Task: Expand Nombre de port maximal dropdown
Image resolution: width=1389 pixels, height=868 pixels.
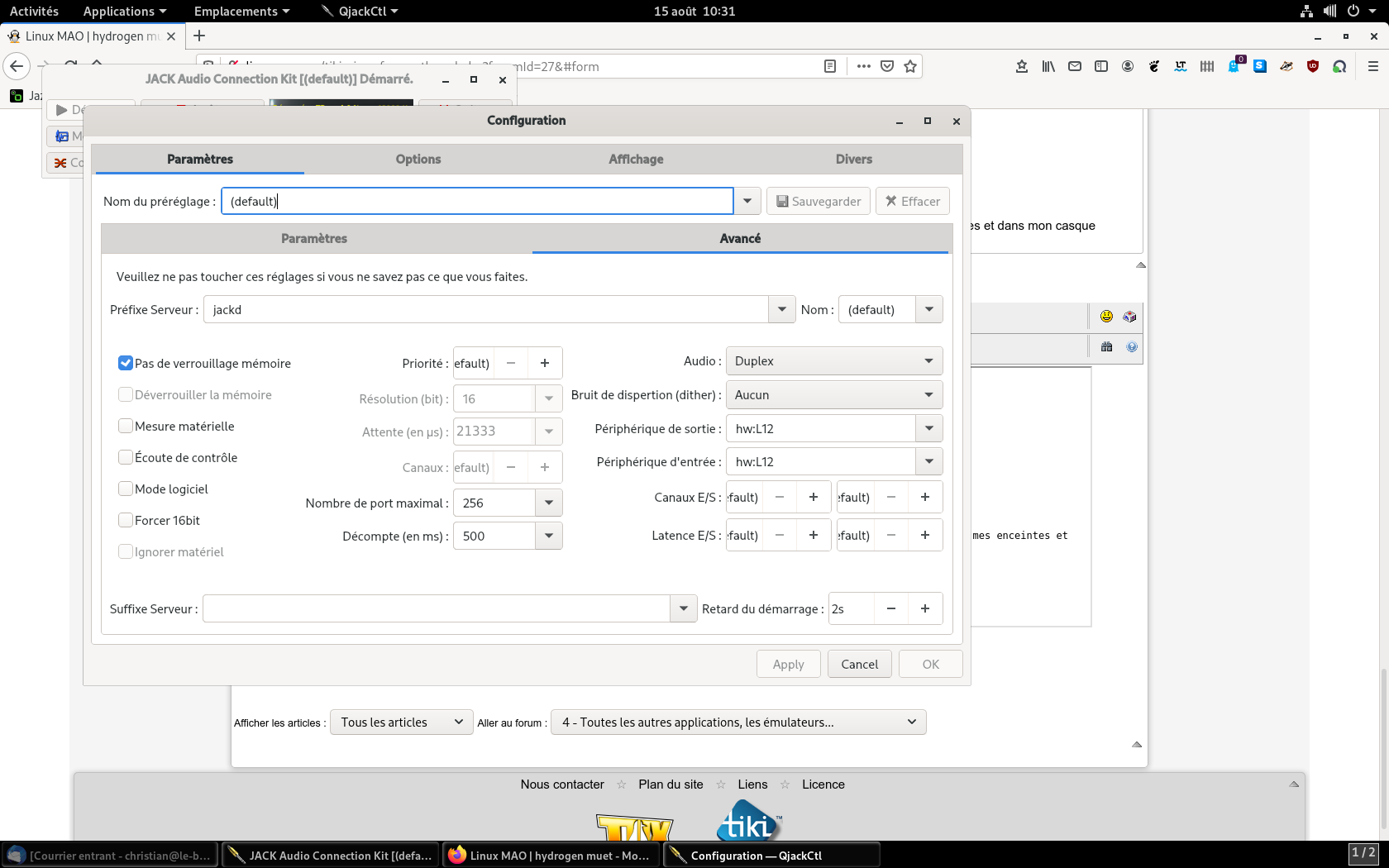Action: point(549,503)
